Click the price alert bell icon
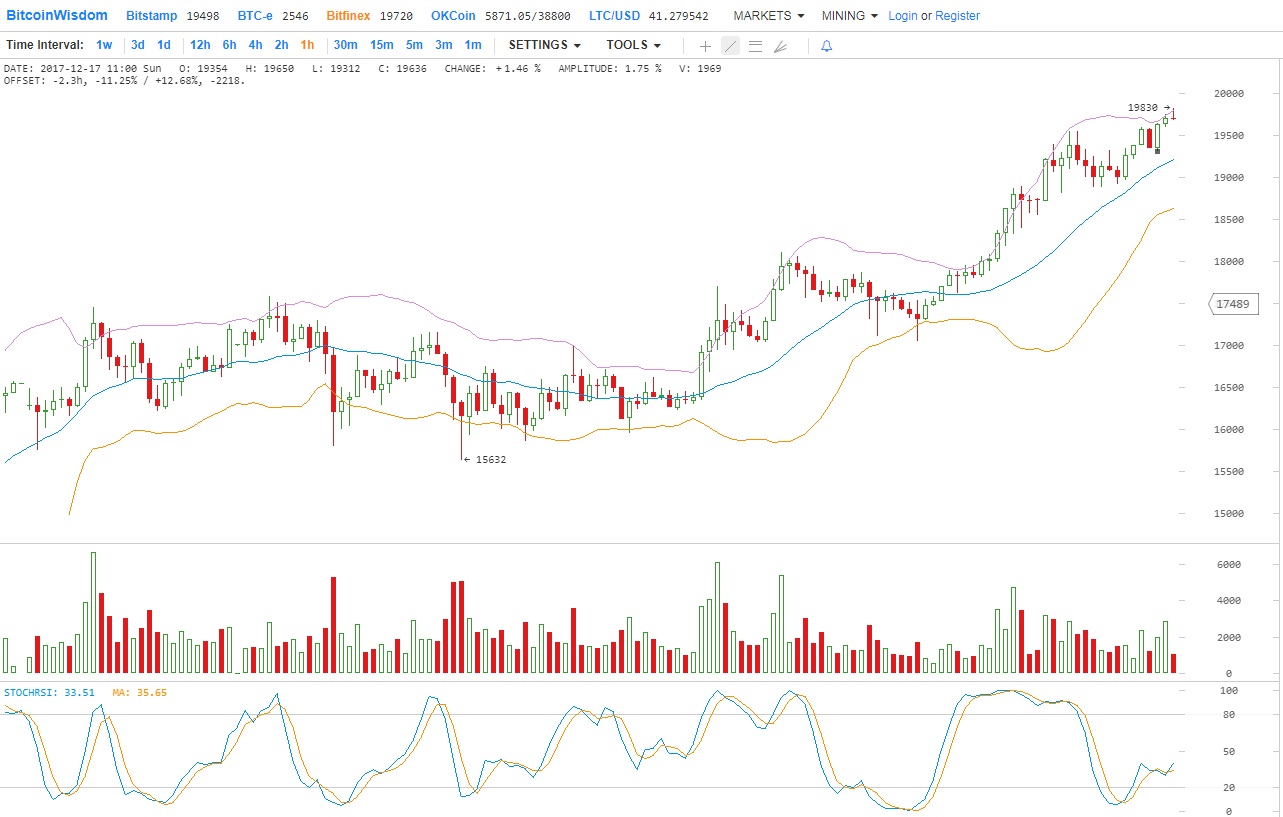Screen dimensions: 1283x817 coord(826,46)
